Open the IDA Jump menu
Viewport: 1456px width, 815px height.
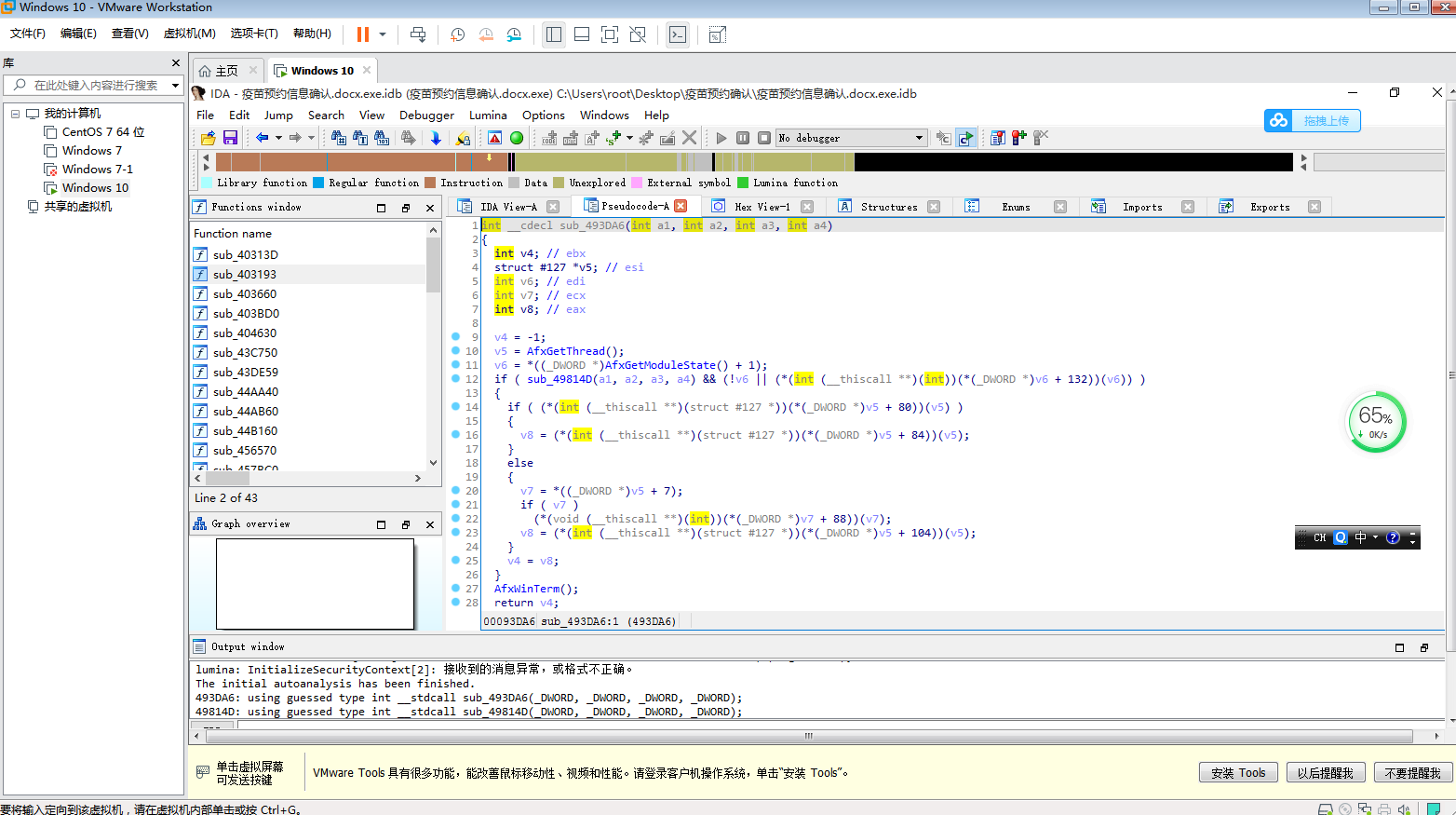click(x=278, y=115)
